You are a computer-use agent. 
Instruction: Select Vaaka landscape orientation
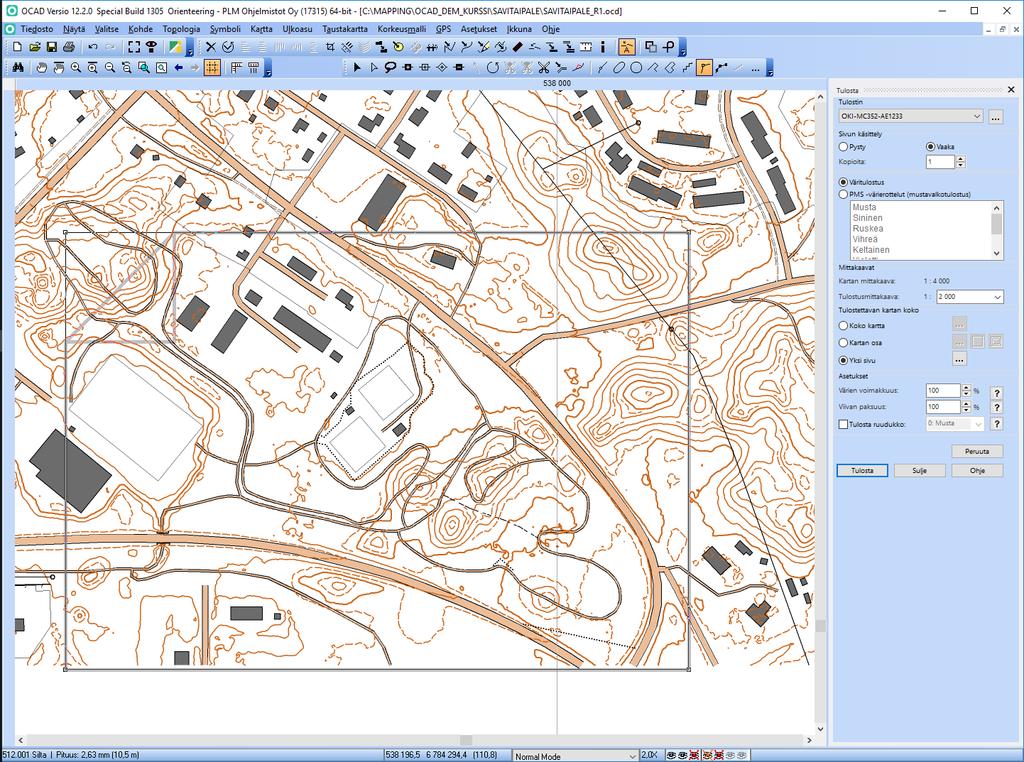click(931, 147)
